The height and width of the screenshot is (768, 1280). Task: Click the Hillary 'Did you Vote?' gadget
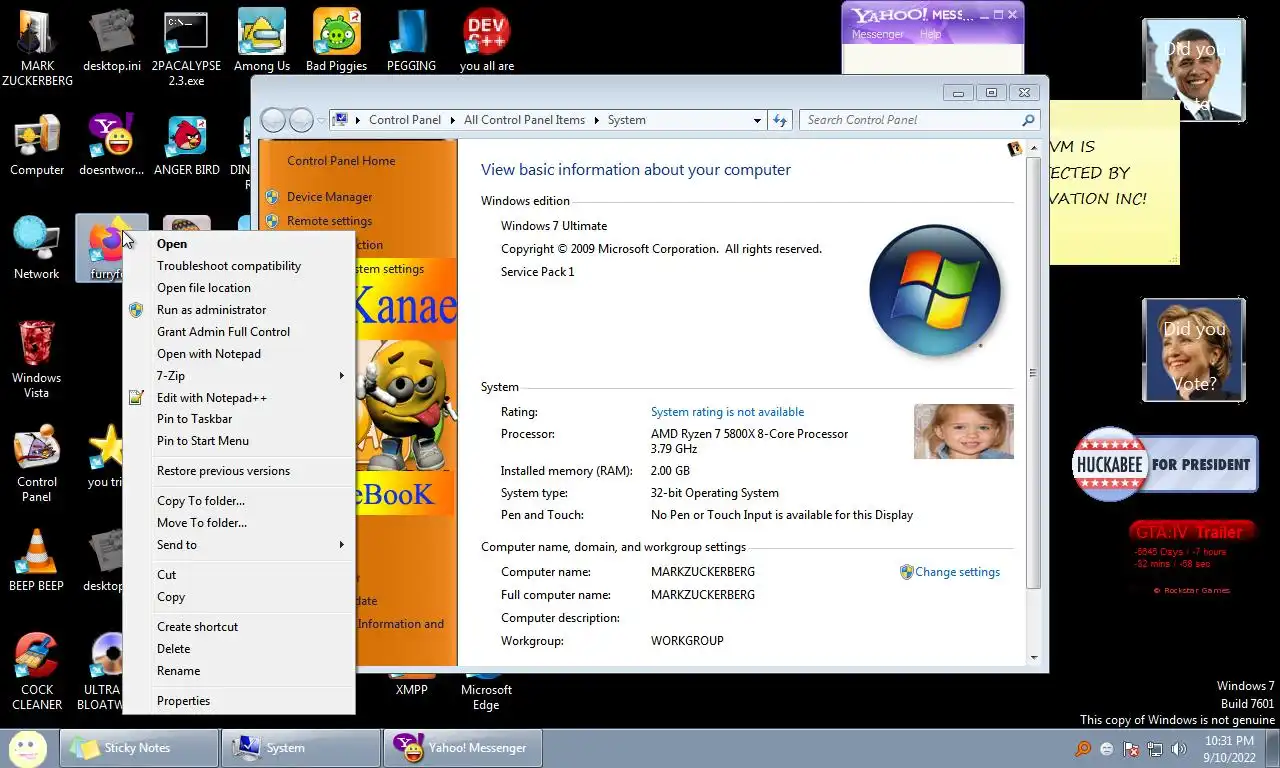pos(1194,350)
